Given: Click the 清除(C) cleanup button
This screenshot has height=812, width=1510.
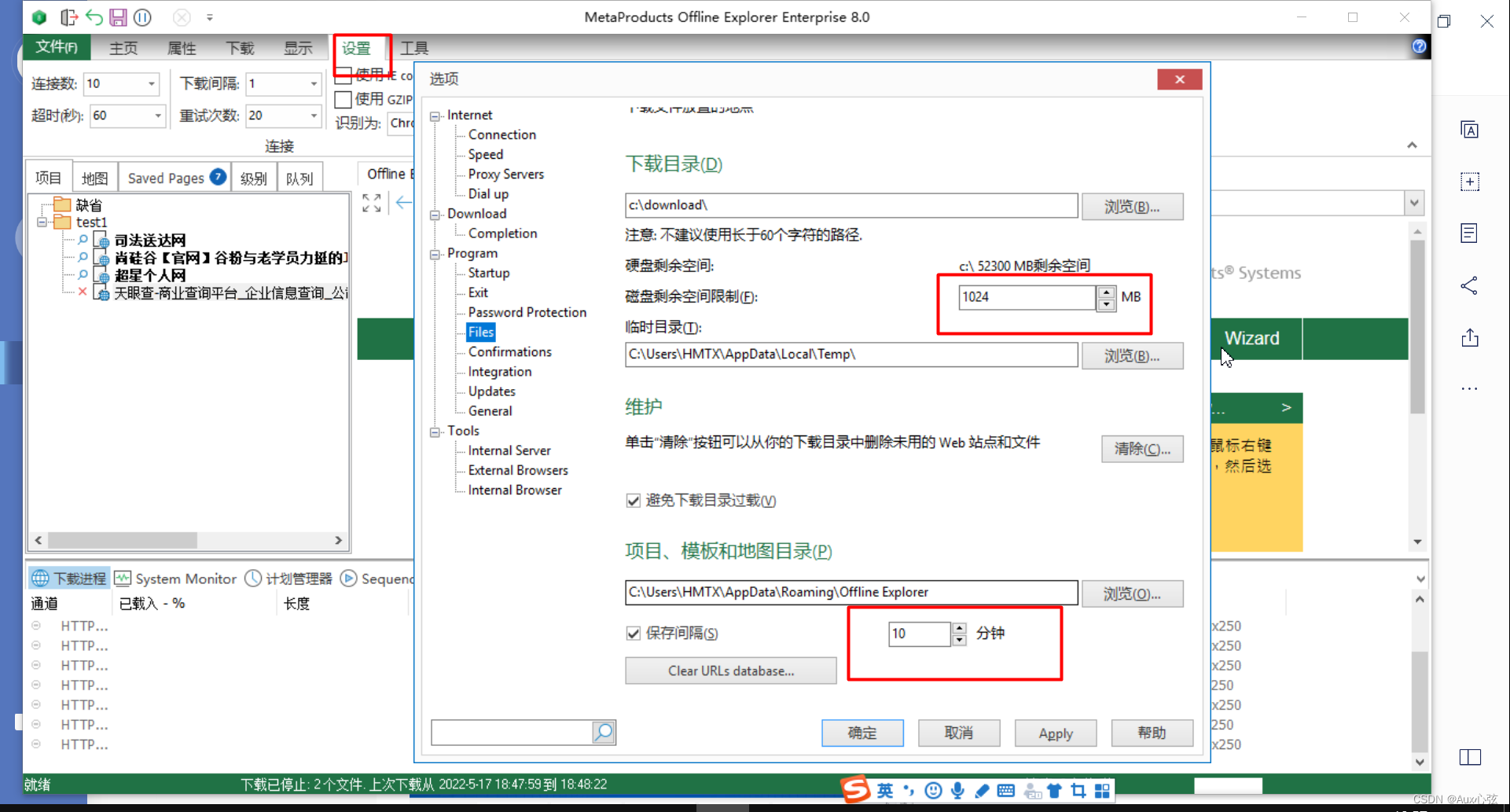Looking at the screenshot, I should pyautogui.click(x=1142, y=449).
